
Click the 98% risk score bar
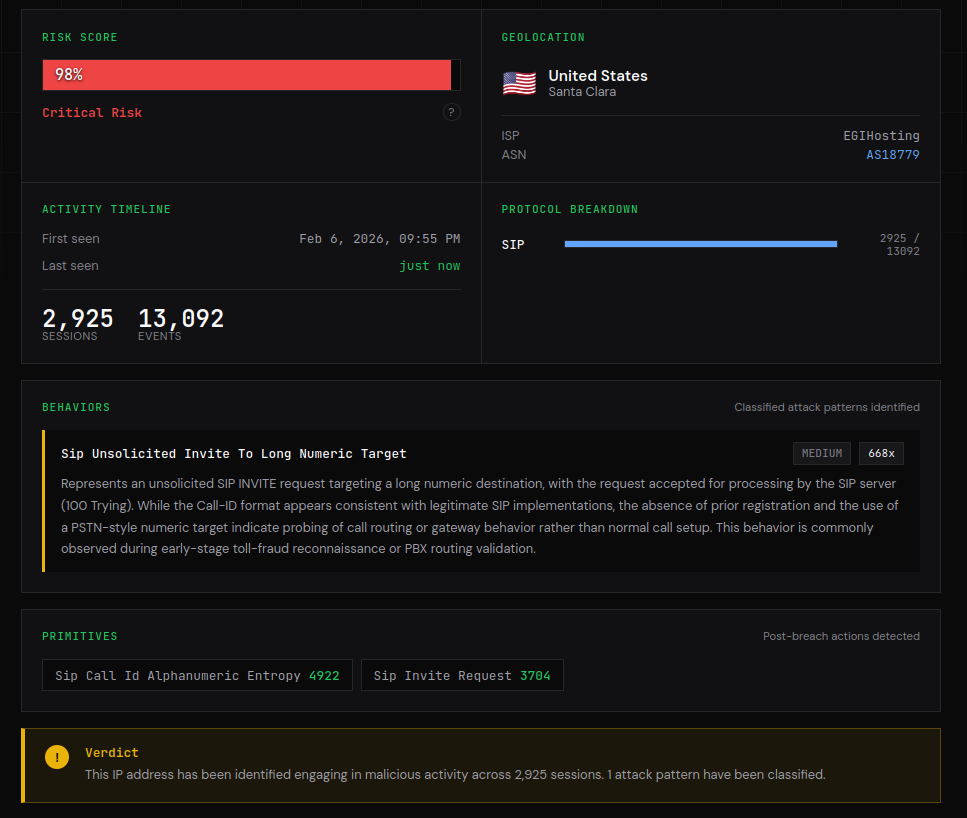(247, 74)
